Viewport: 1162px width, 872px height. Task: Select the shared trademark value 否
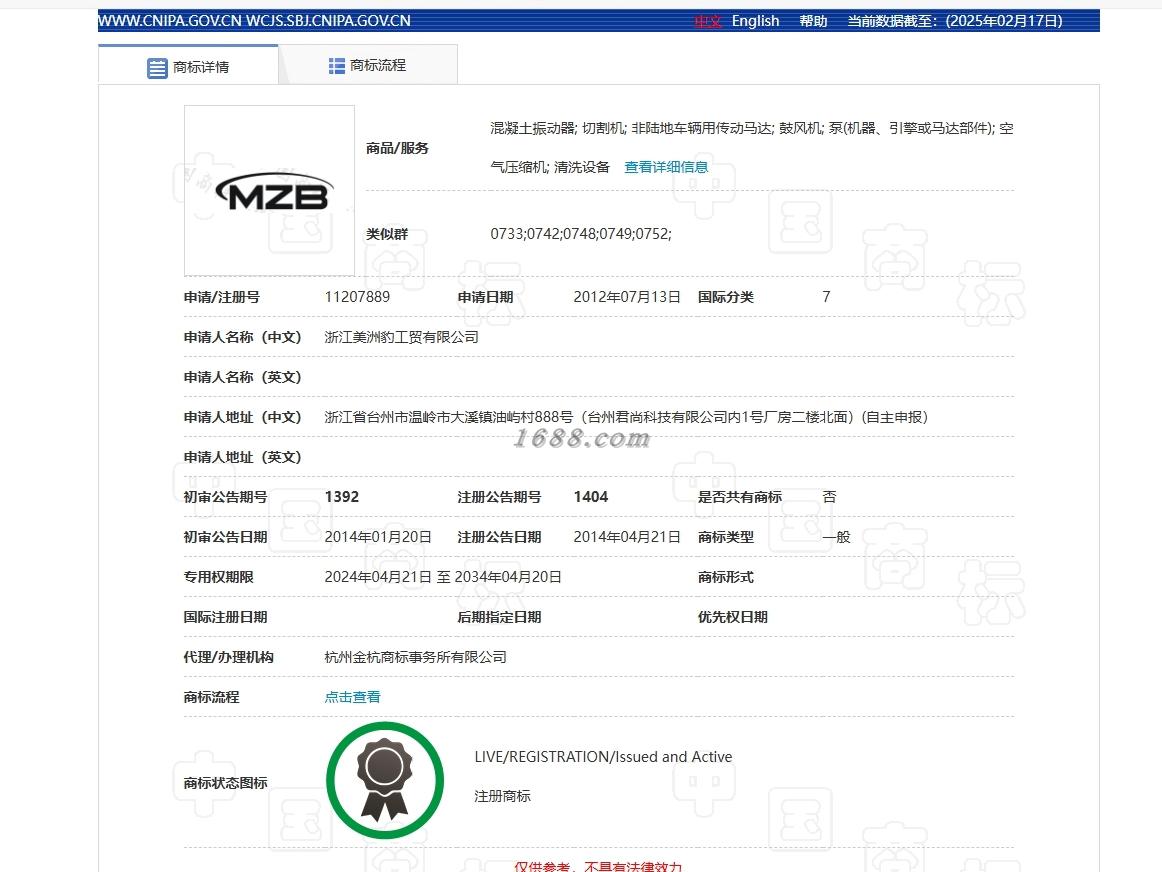click(x=829, y=497)
